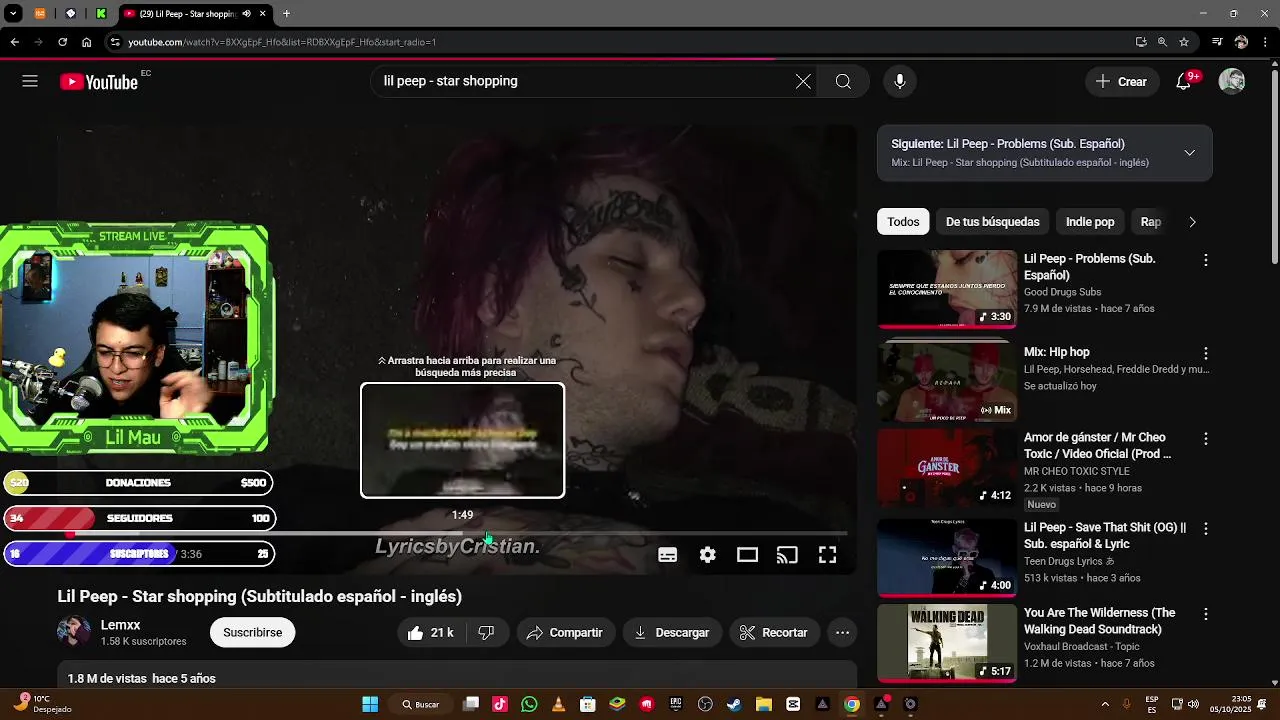Open the account avatar menu
This screenshot has width=1280, height=720.
coord(1232,81)
